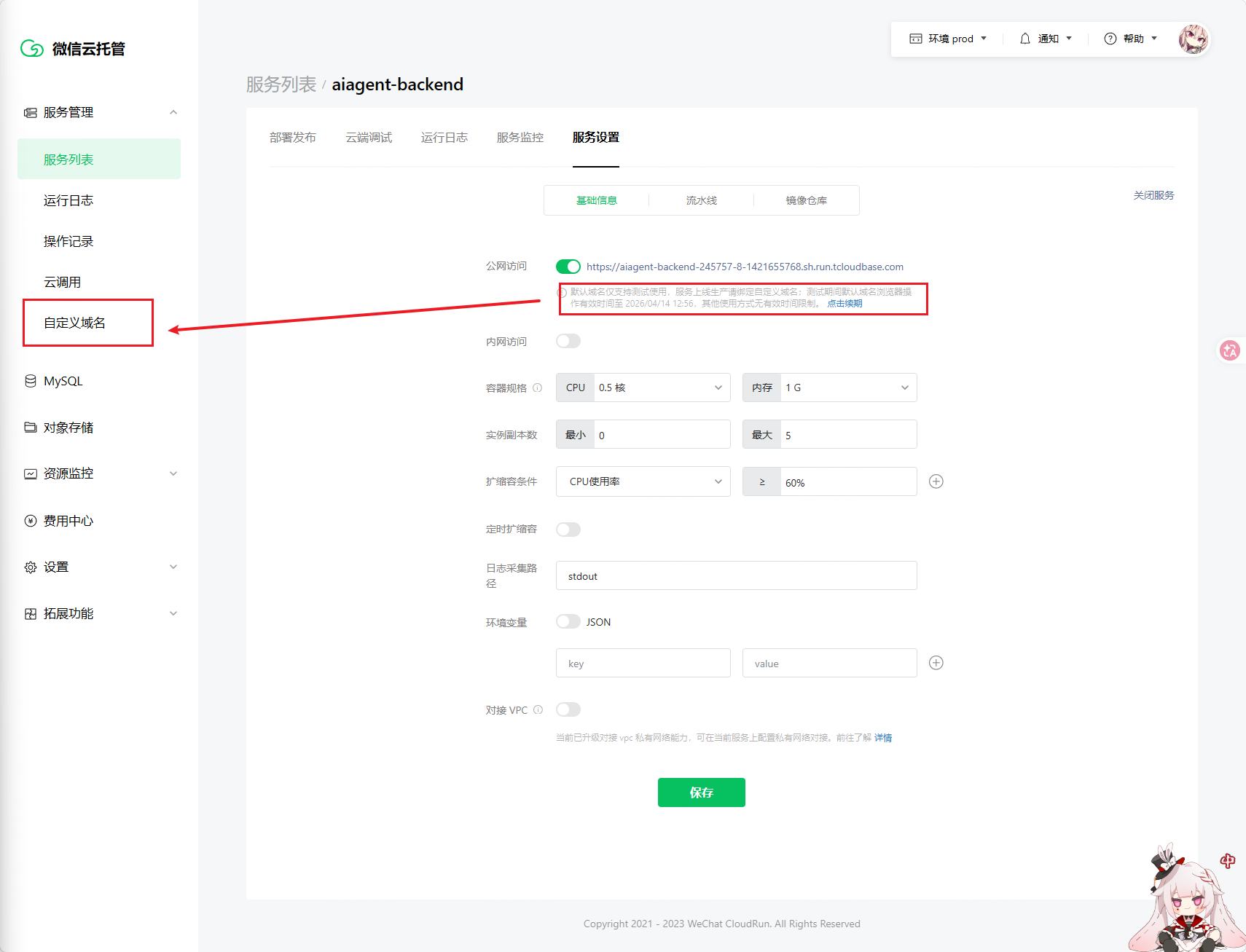This screenshot has width=1246, height=952.
Task: Open the CPU cores dropdown
Action: click(661, 388)
